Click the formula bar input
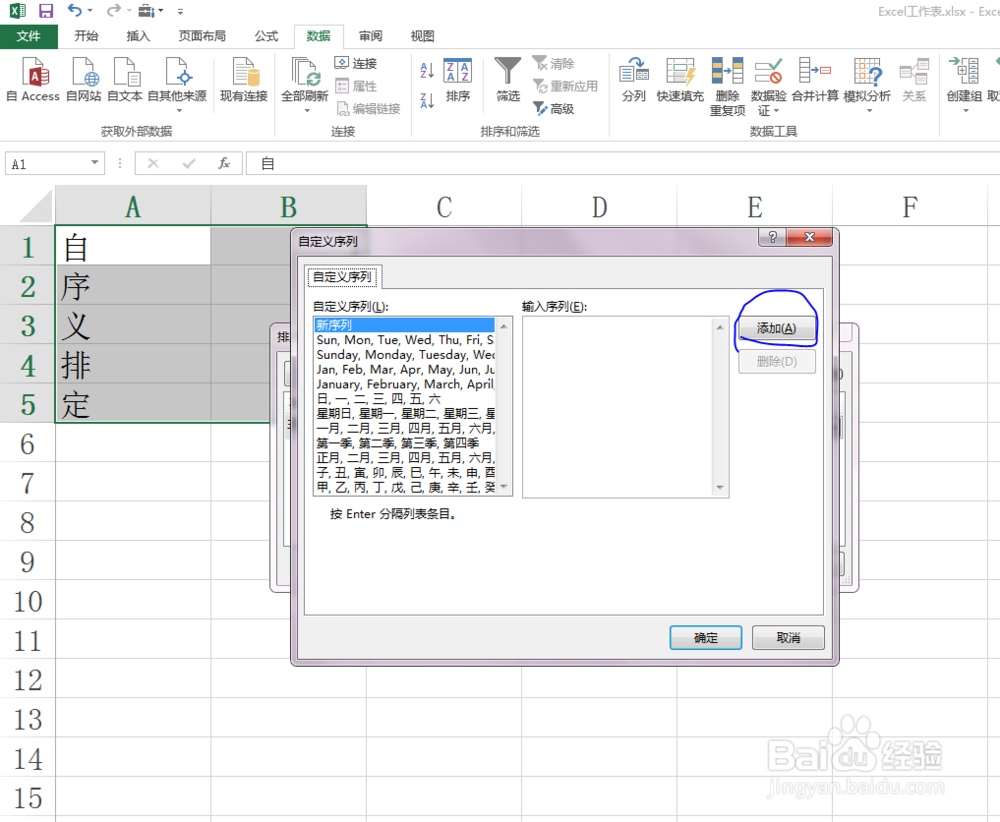1000x822 pixels. point(622,164)
